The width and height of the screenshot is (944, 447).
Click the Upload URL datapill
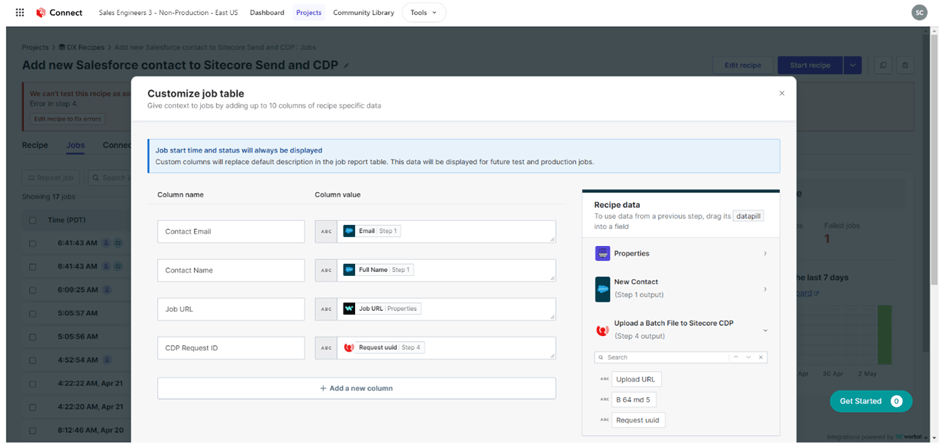point(636,380)
